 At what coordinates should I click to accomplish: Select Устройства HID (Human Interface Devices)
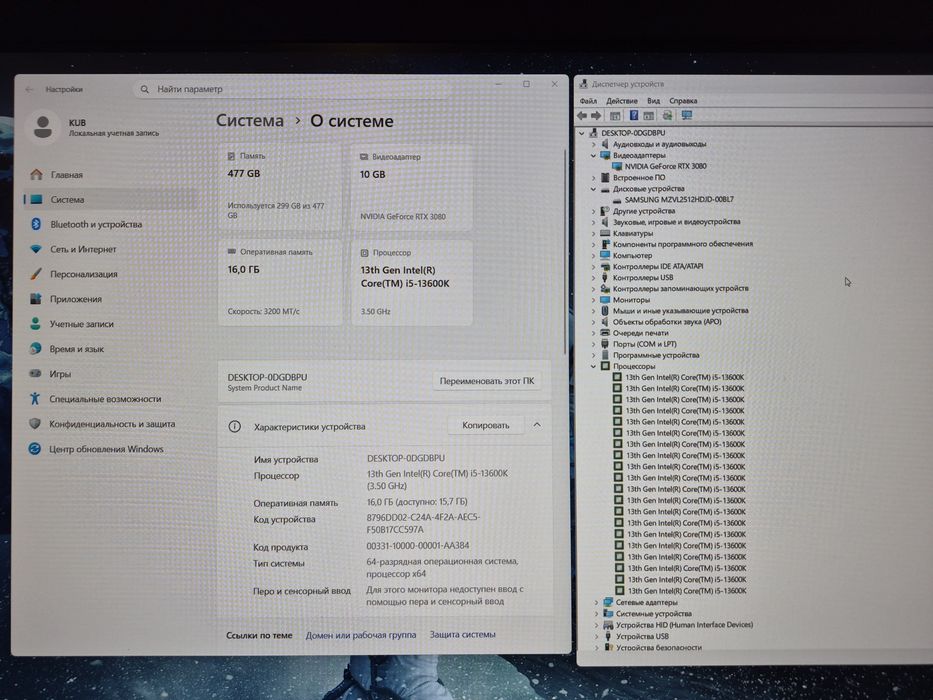pyautogui.click(x=684, y=625)
